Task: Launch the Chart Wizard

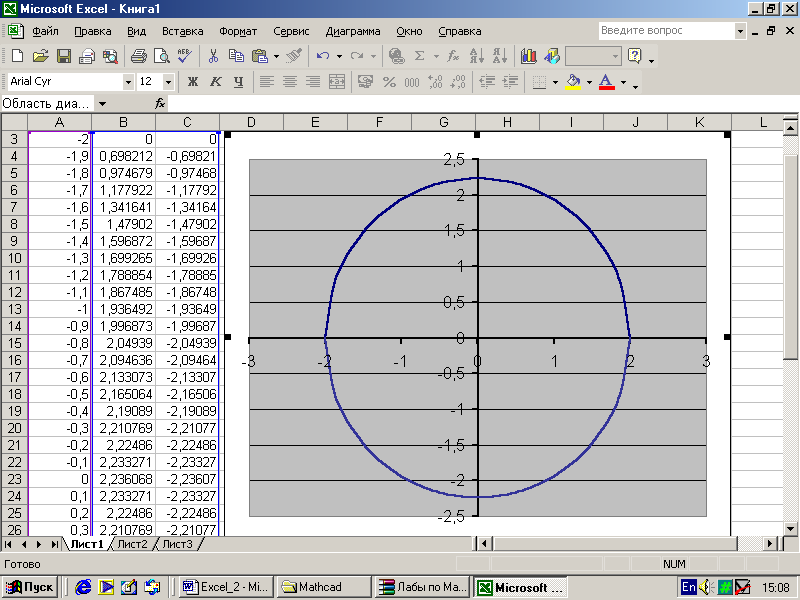Action: 528,56
